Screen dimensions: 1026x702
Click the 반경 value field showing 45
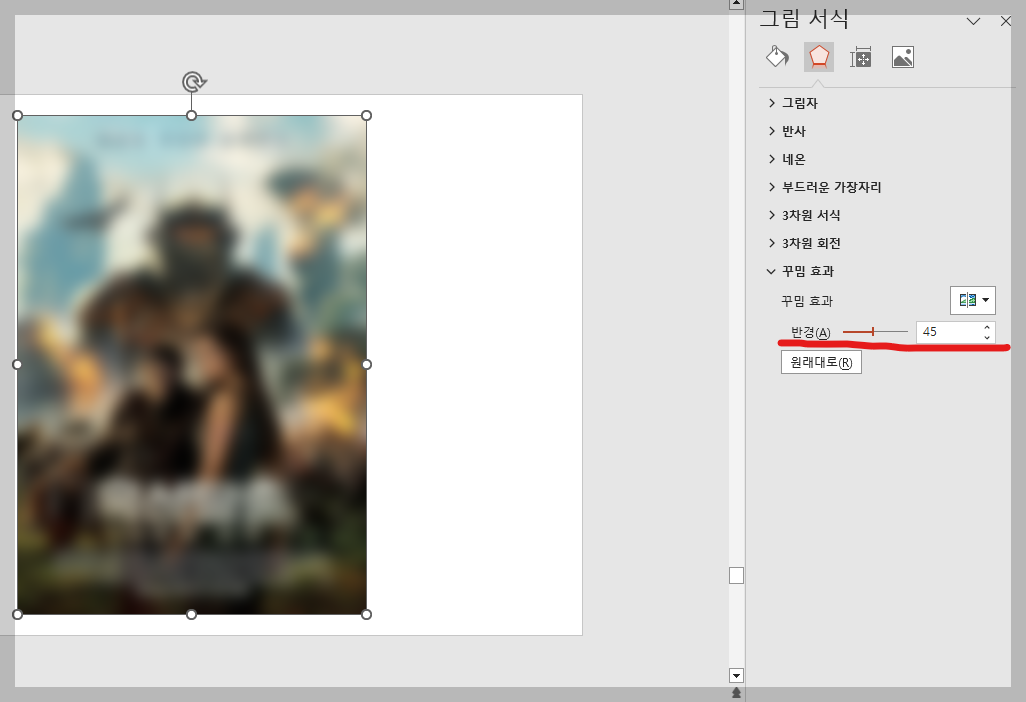click(947, 332)
